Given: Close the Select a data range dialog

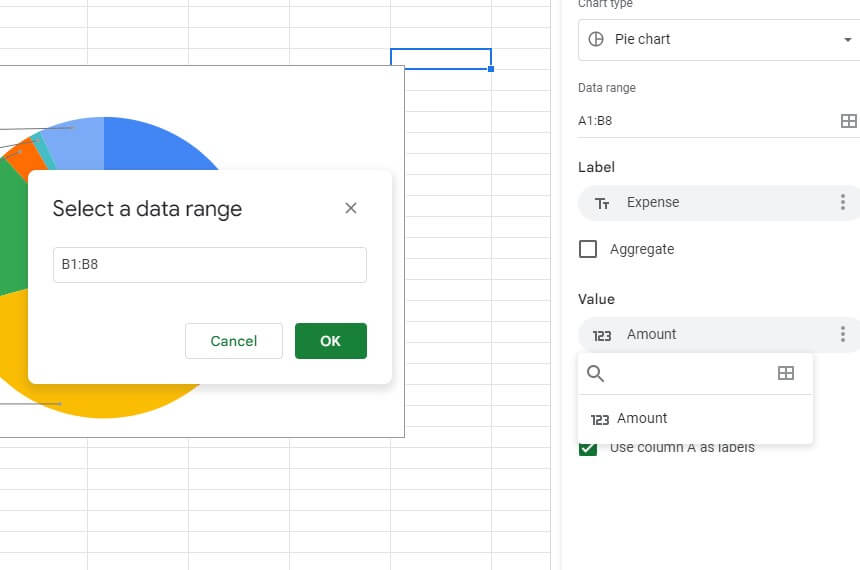Looking at the screenshot, I should (350, 208).
